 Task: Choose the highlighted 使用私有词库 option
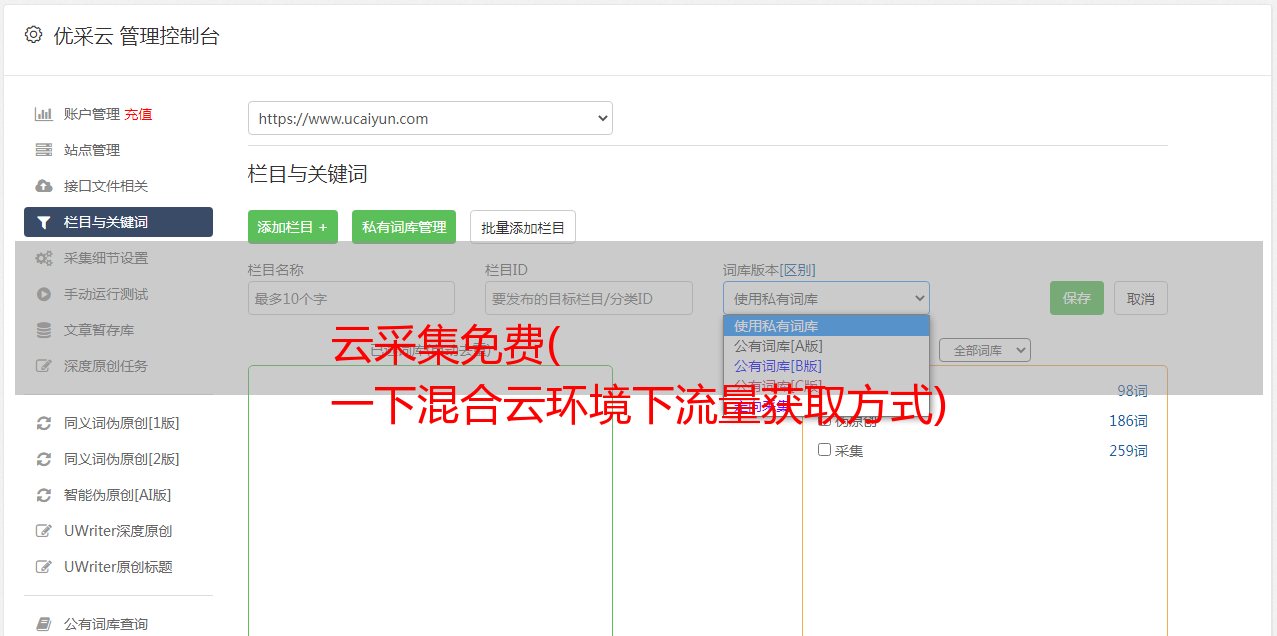tap(826, 326)
